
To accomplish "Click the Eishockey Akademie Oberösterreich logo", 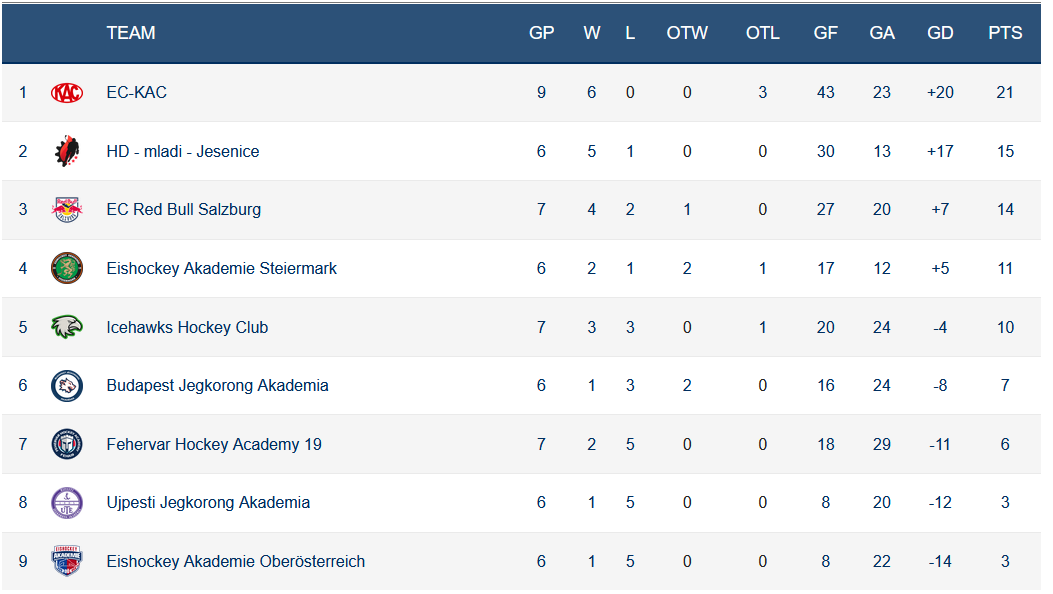I will tap(67, 561).
